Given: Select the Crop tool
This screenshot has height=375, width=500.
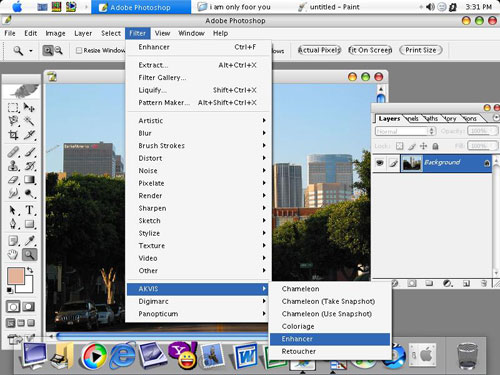Looking at the screenshot, I should point(13,135).
